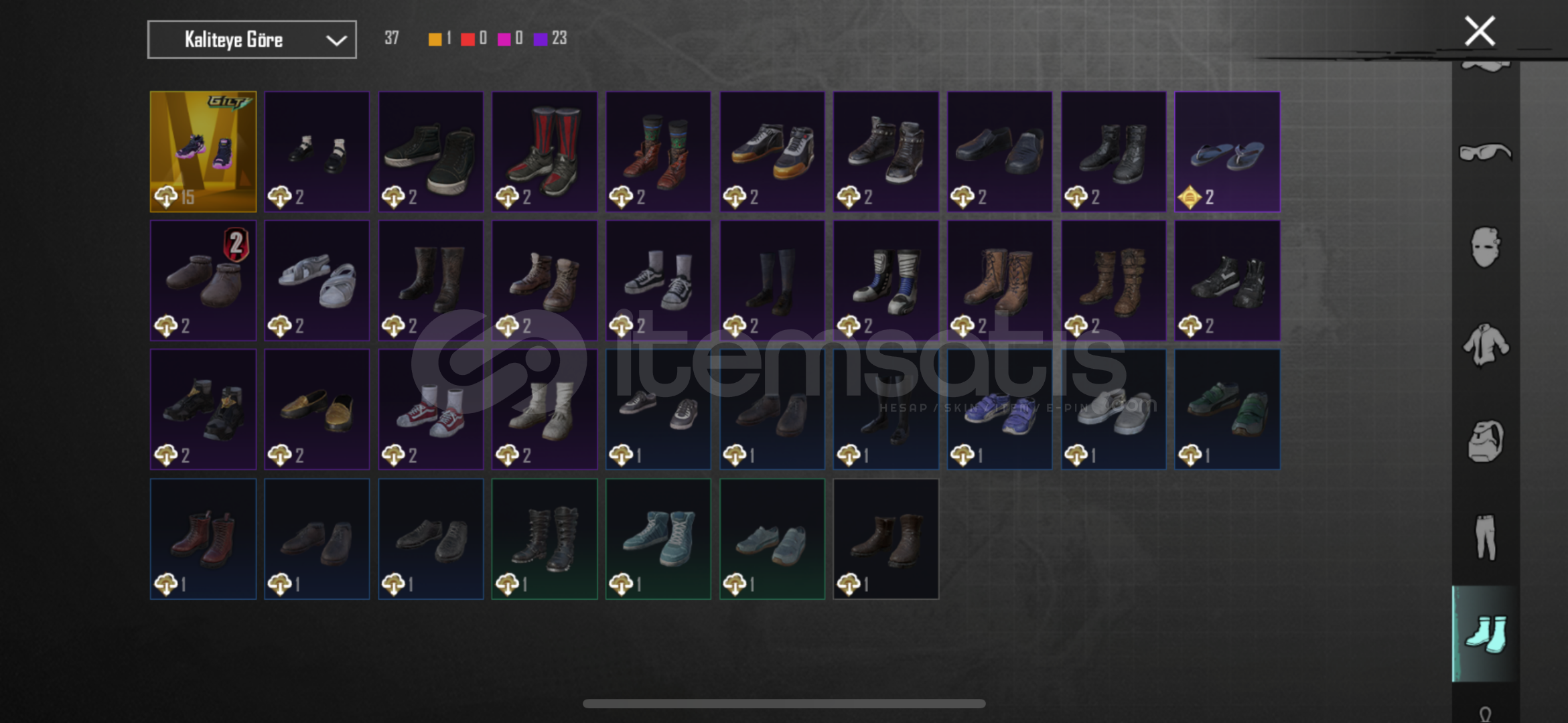Select the red Vans-style sneakers

431,409
